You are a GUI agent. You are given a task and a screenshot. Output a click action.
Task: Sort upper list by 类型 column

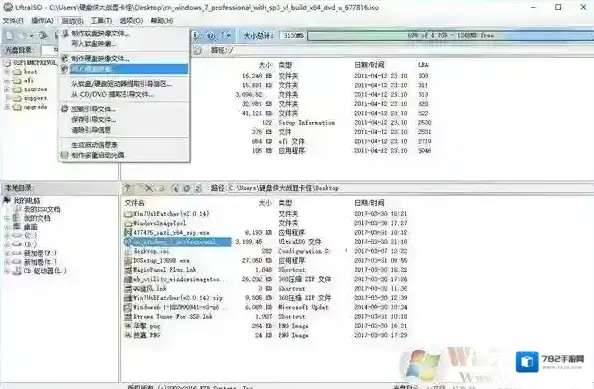pos(285,65)
